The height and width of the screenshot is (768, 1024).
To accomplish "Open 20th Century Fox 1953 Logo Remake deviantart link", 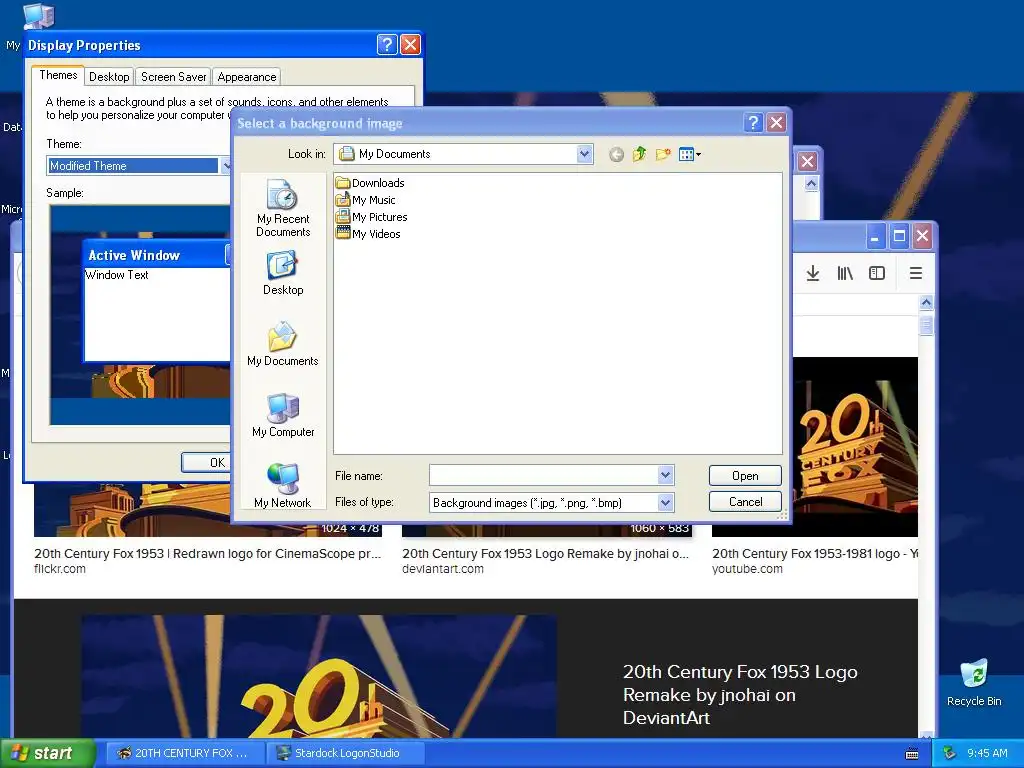I will click(545, 553).
